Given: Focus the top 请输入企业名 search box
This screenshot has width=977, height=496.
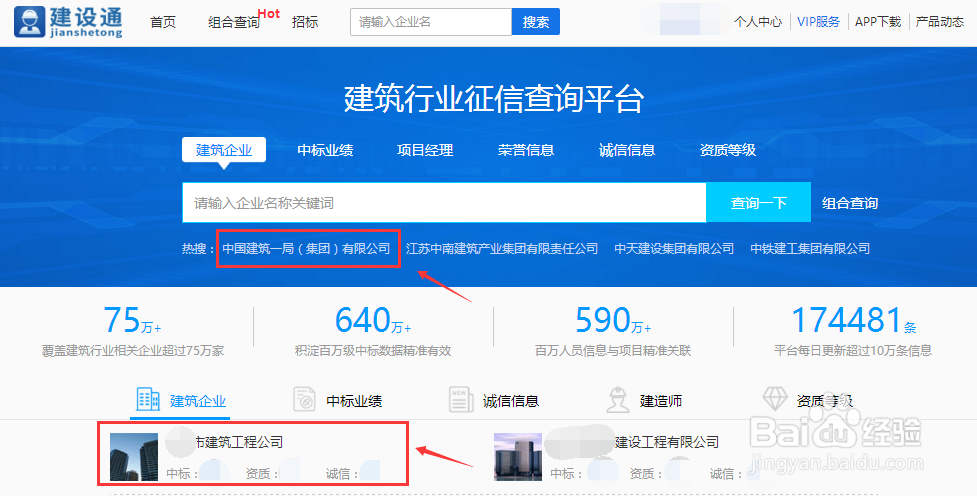Looking at the screenshot, I should (x=431, y=22).
